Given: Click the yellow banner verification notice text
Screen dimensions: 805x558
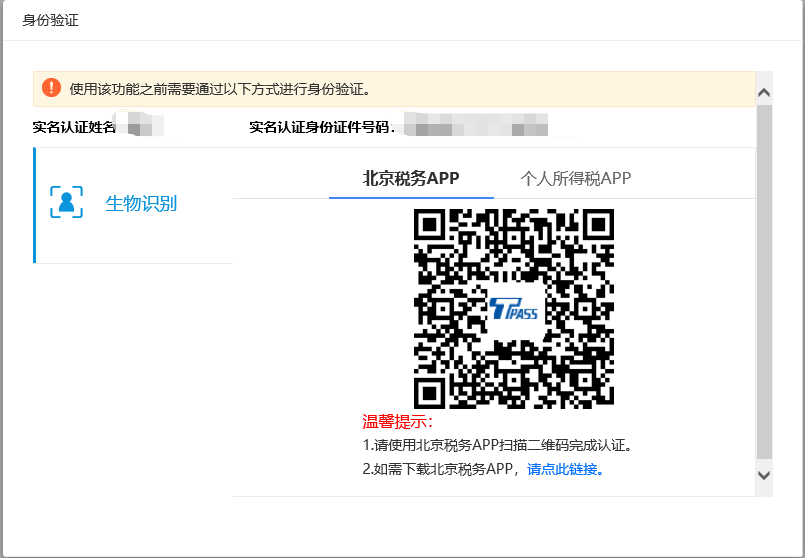Looking at the screenshot, I should [x=220, y=89].
